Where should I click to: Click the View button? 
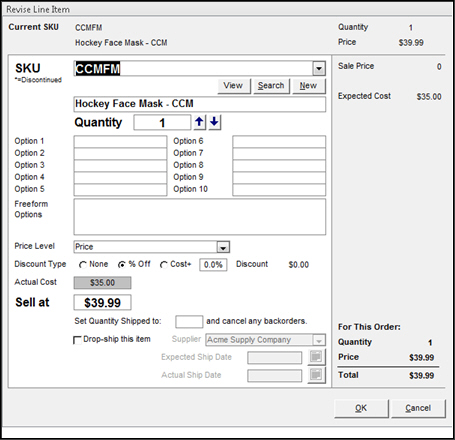(x=233, y=86)
